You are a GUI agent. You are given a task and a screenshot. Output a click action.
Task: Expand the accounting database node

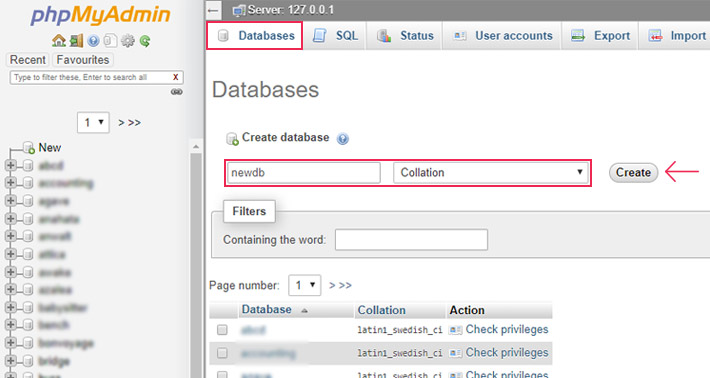[x=10, y=183]
